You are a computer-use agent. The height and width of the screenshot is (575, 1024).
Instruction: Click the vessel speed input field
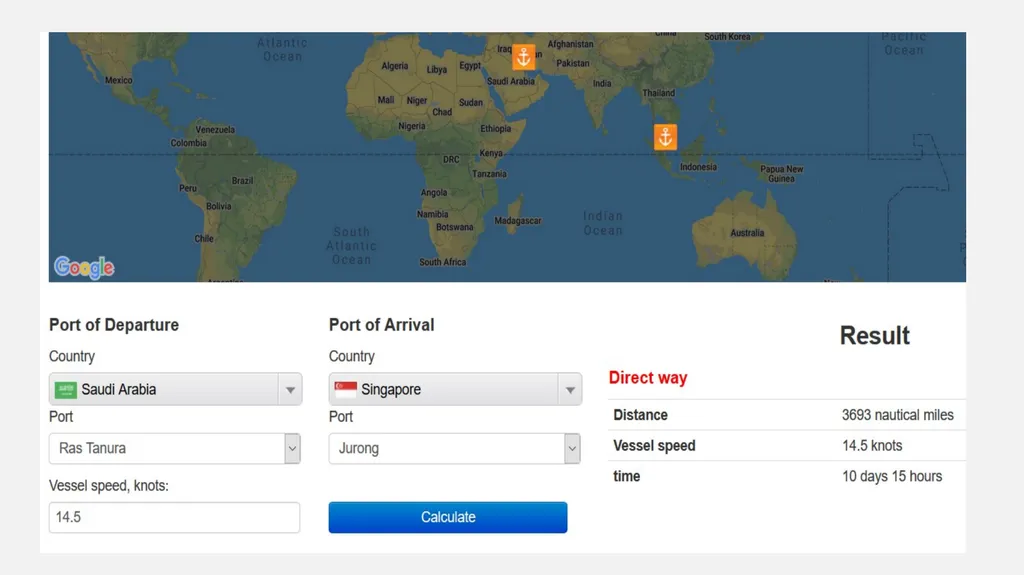point(174,518)
